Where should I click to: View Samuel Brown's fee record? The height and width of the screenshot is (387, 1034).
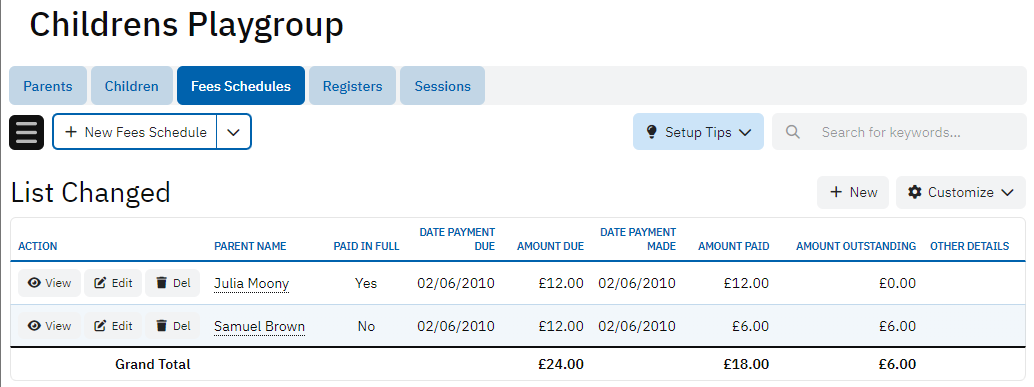click(49, 326)
